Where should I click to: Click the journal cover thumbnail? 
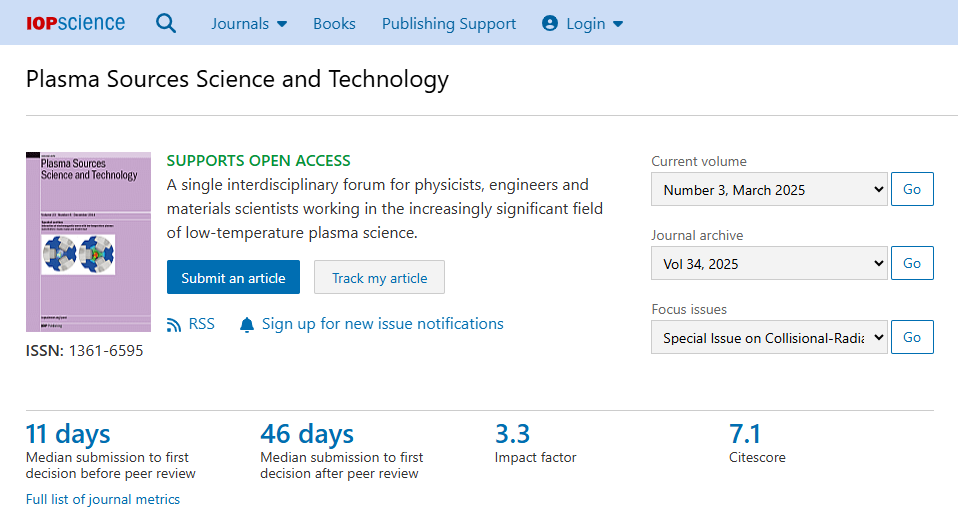(89, 242)
